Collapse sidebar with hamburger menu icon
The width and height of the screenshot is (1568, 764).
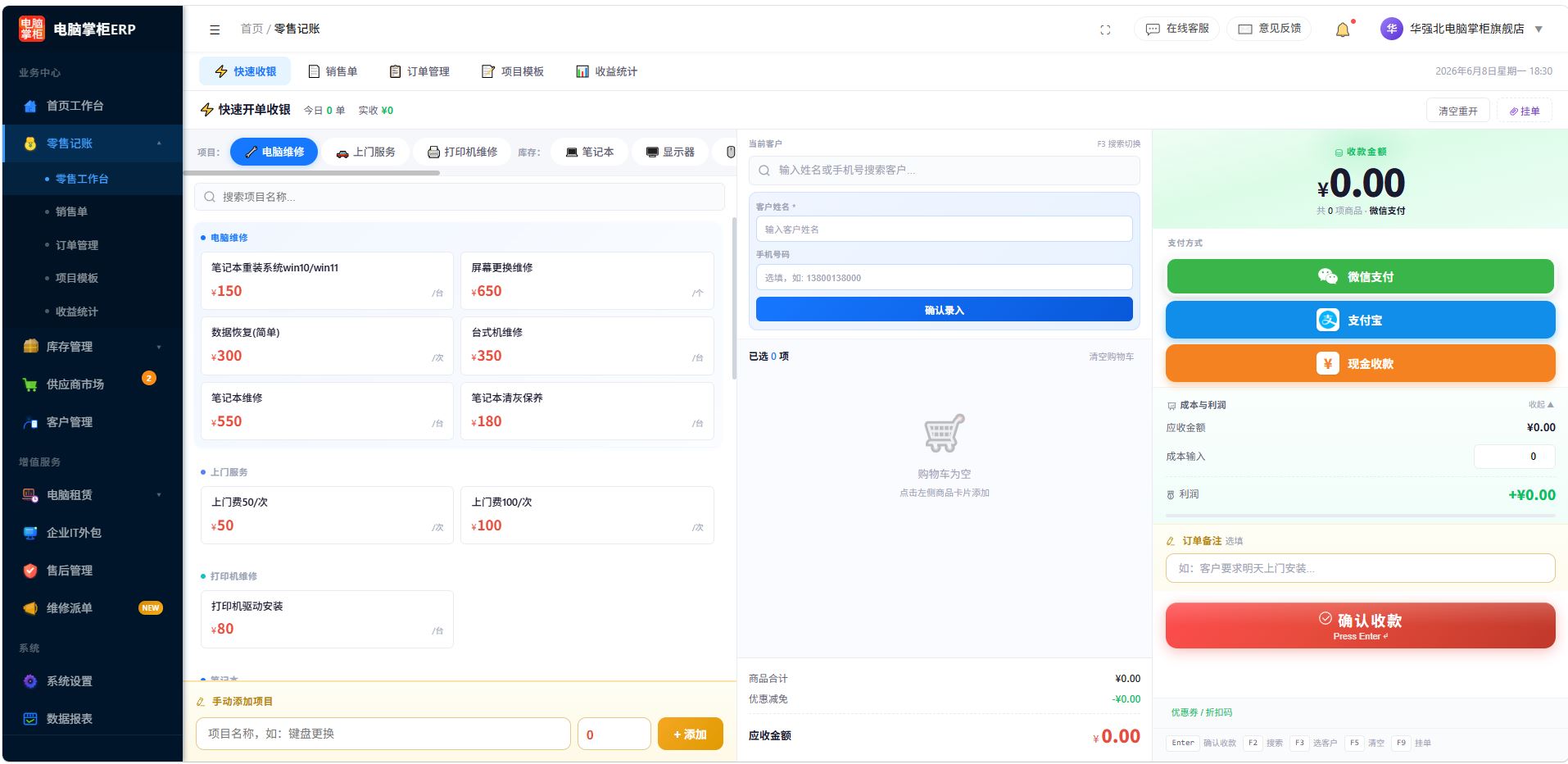coord(215,30)
